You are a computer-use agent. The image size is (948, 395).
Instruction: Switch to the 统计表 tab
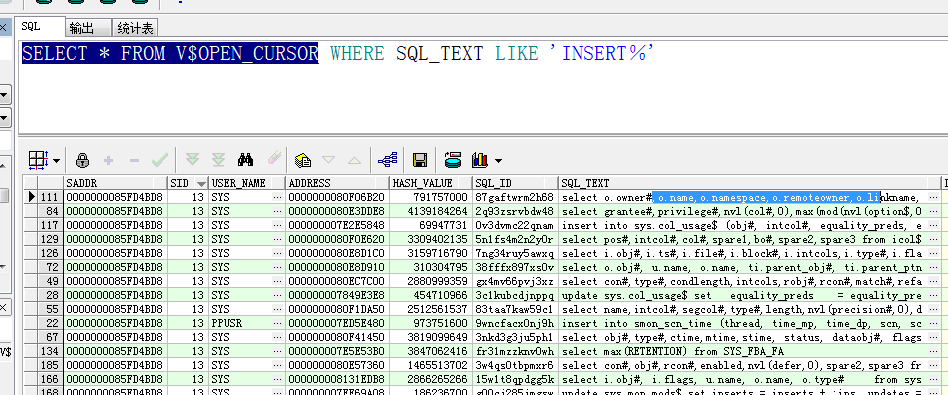tap(135, 28)
